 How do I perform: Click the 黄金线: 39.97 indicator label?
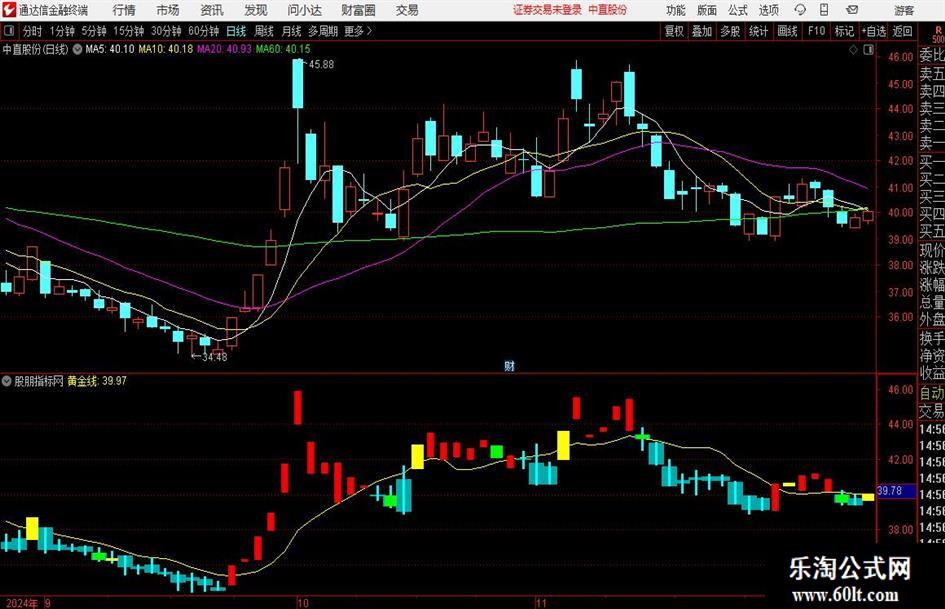pyautogui.click(x=97, y=381)
